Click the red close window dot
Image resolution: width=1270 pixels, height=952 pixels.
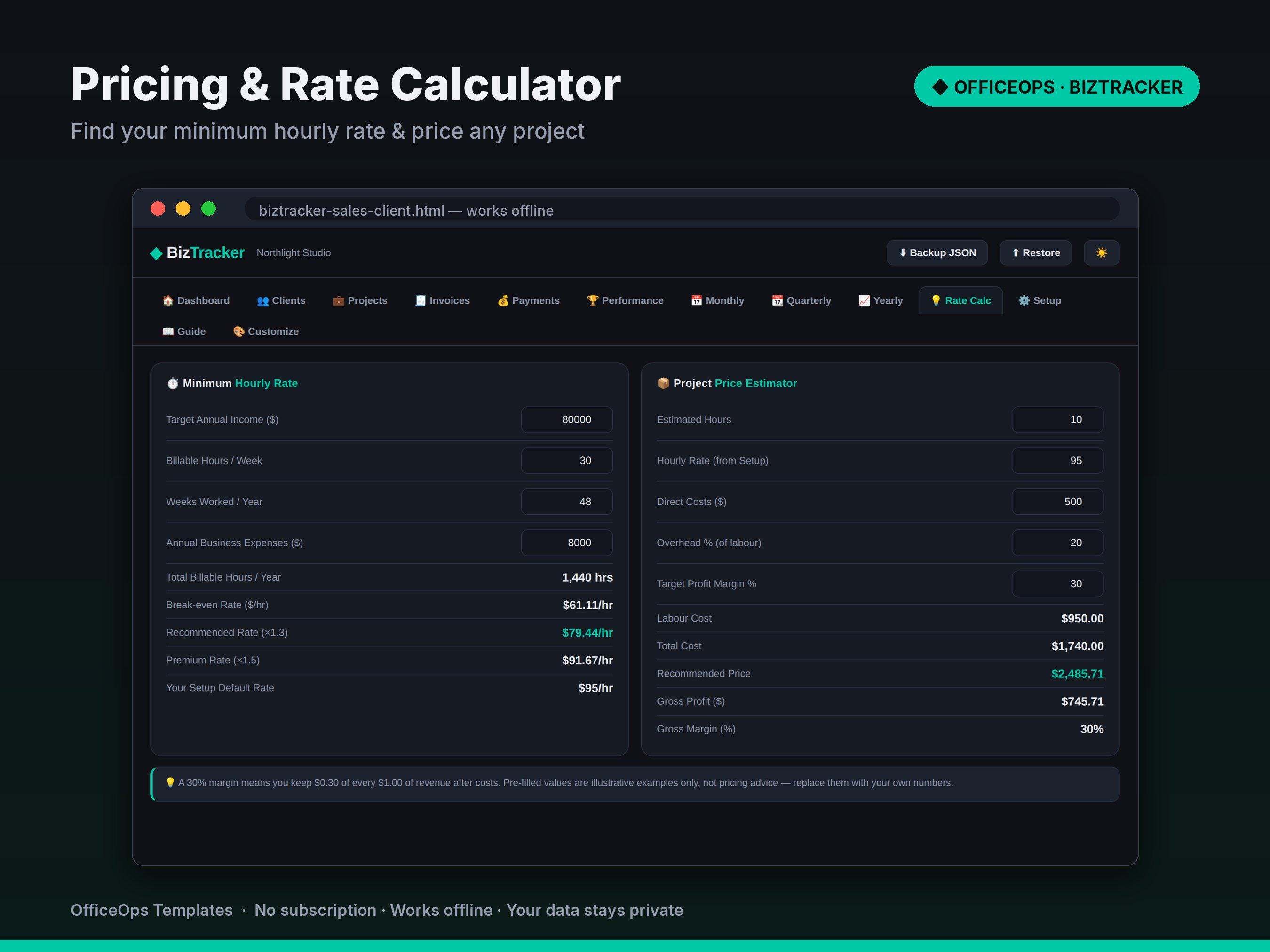[x=158, y=209]
